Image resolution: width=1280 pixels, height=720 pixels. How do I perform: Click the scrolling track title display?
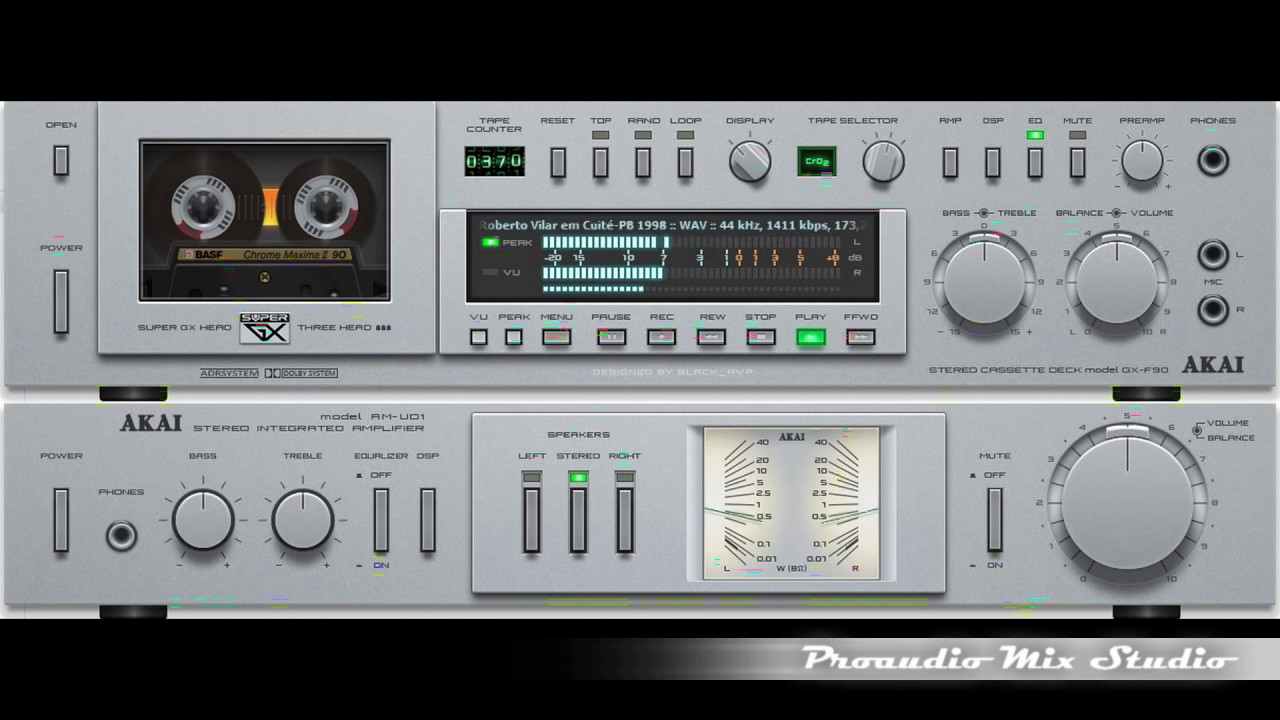pyautogui.click(x=672, y=226)
